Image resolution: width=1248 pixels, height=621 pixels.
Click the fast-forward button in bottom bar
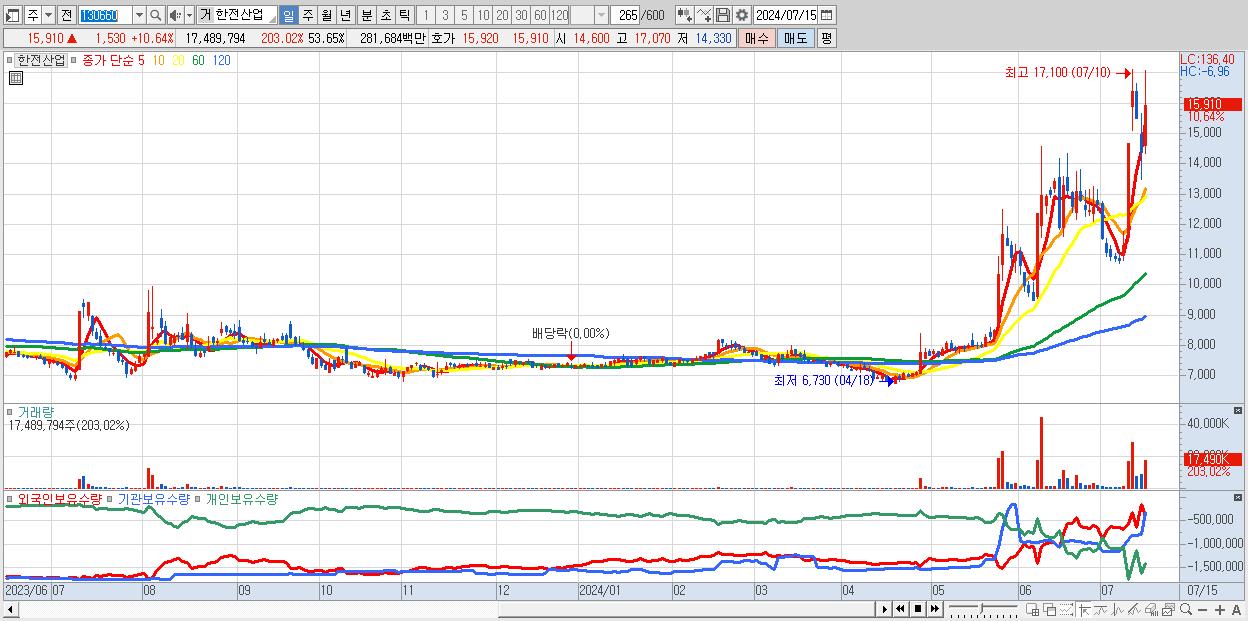pyautogui.click(x=934, y=609)
